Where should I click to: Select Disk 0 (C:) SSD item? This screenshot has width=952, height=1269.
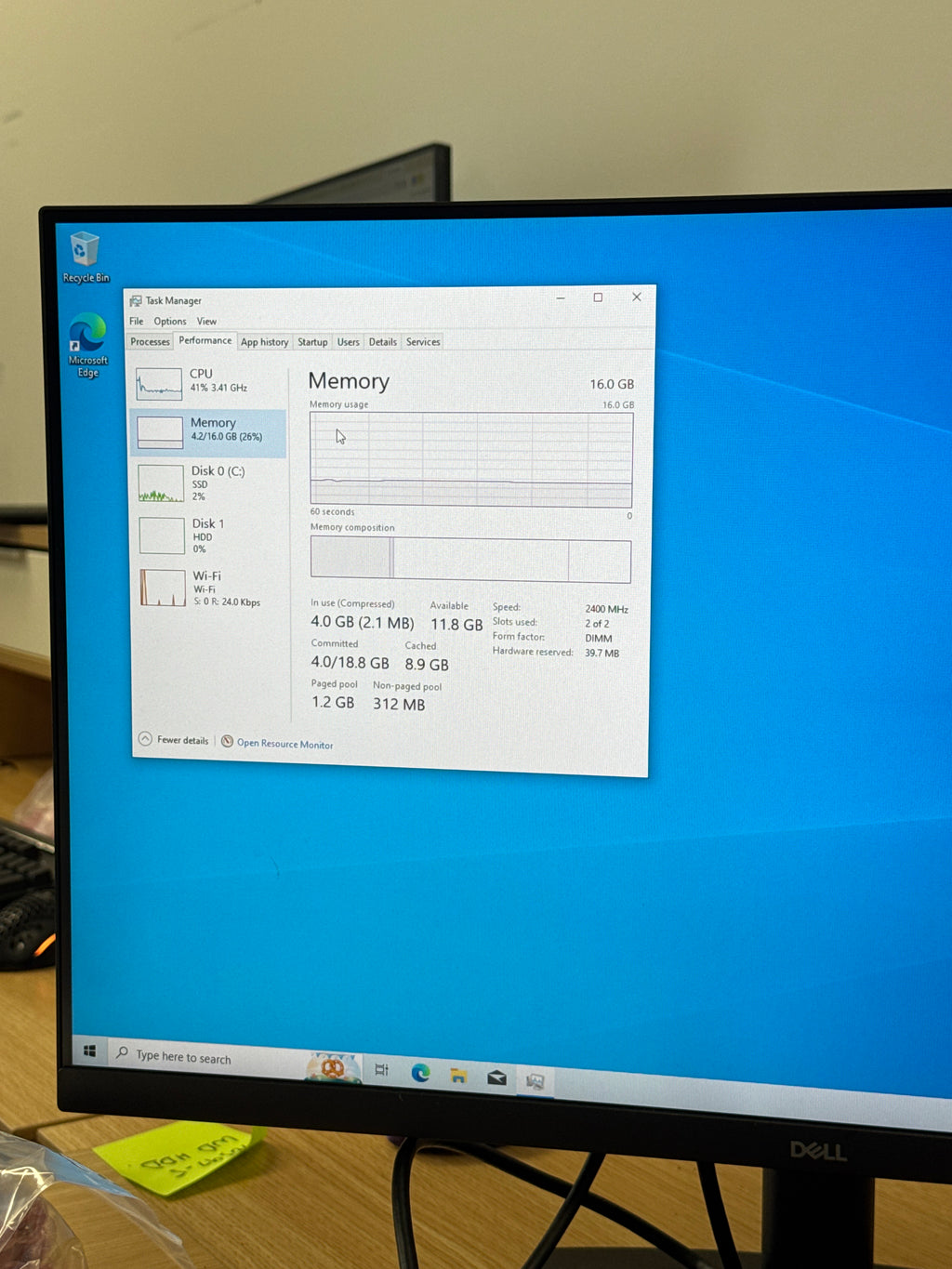click(208, 483)
